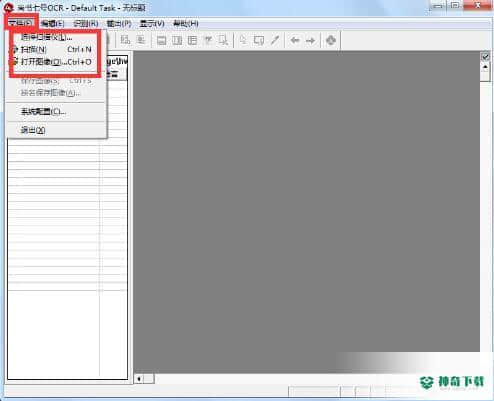Click the 尚书七号OCR app icon in title bar
This screenshot has height=401, width=494.
coord(8,7)
